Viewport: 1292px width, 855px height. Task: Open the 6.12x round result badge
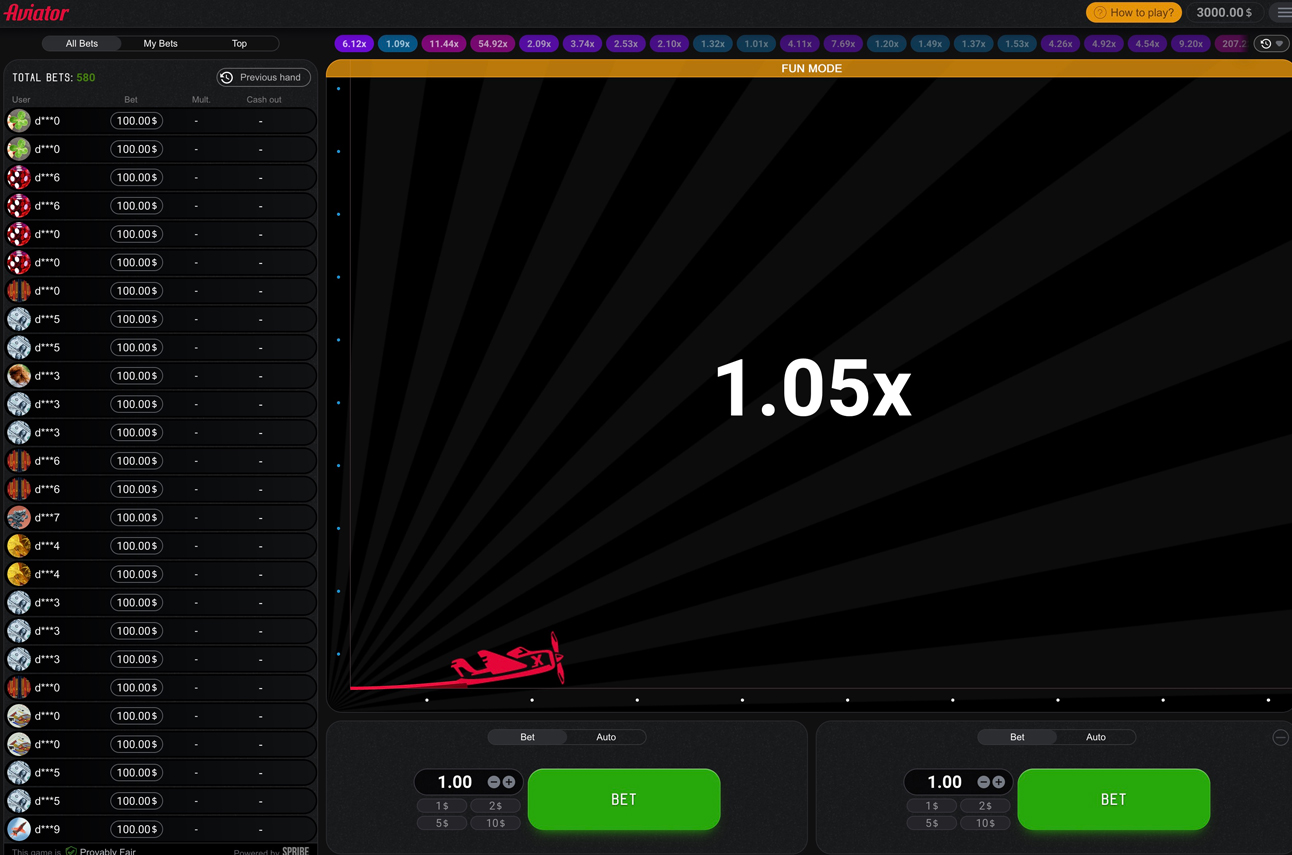354,44
